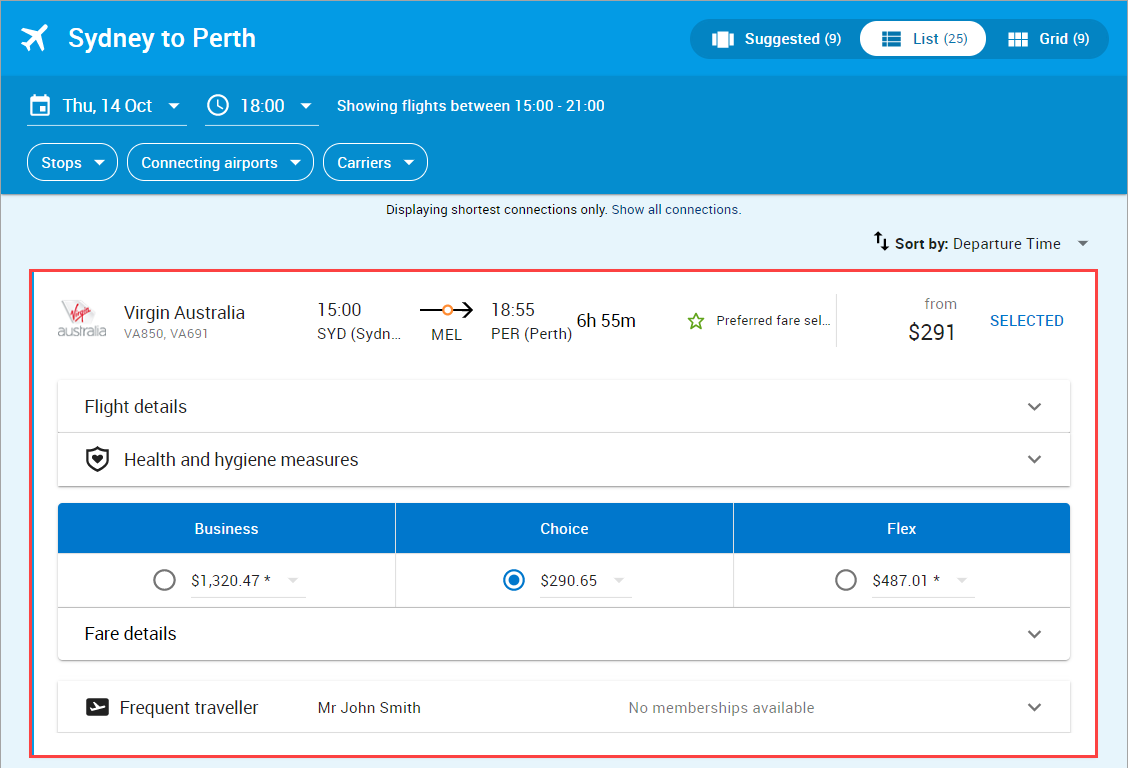The width and height of the screenshot is (1128, 768).
Task: Click the airplane icon beside Sydney to Perth
Action: [x=34, y=38]
